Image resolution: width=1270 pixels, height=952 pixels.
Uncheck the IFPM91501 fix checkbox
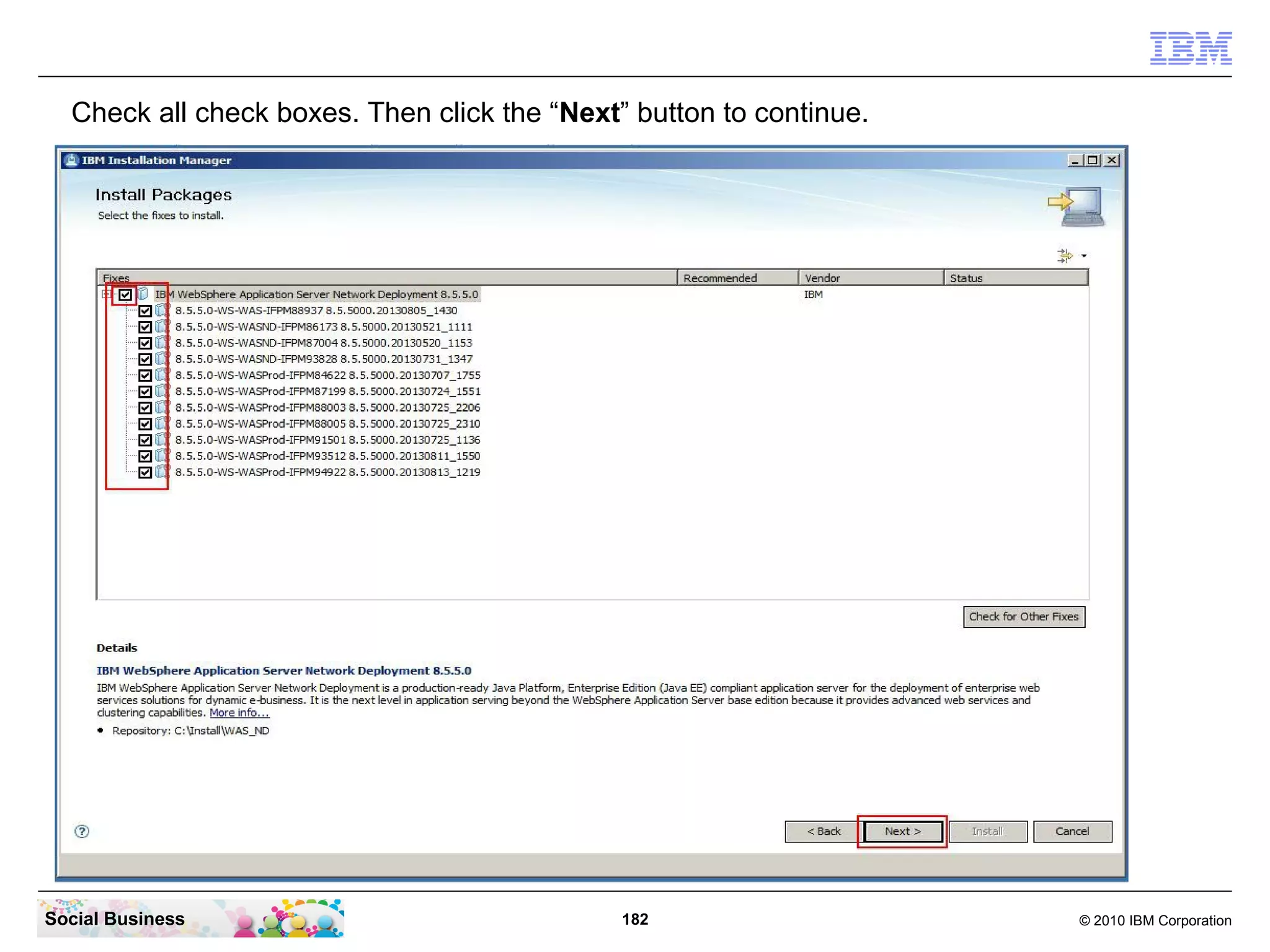pos(145,439)
